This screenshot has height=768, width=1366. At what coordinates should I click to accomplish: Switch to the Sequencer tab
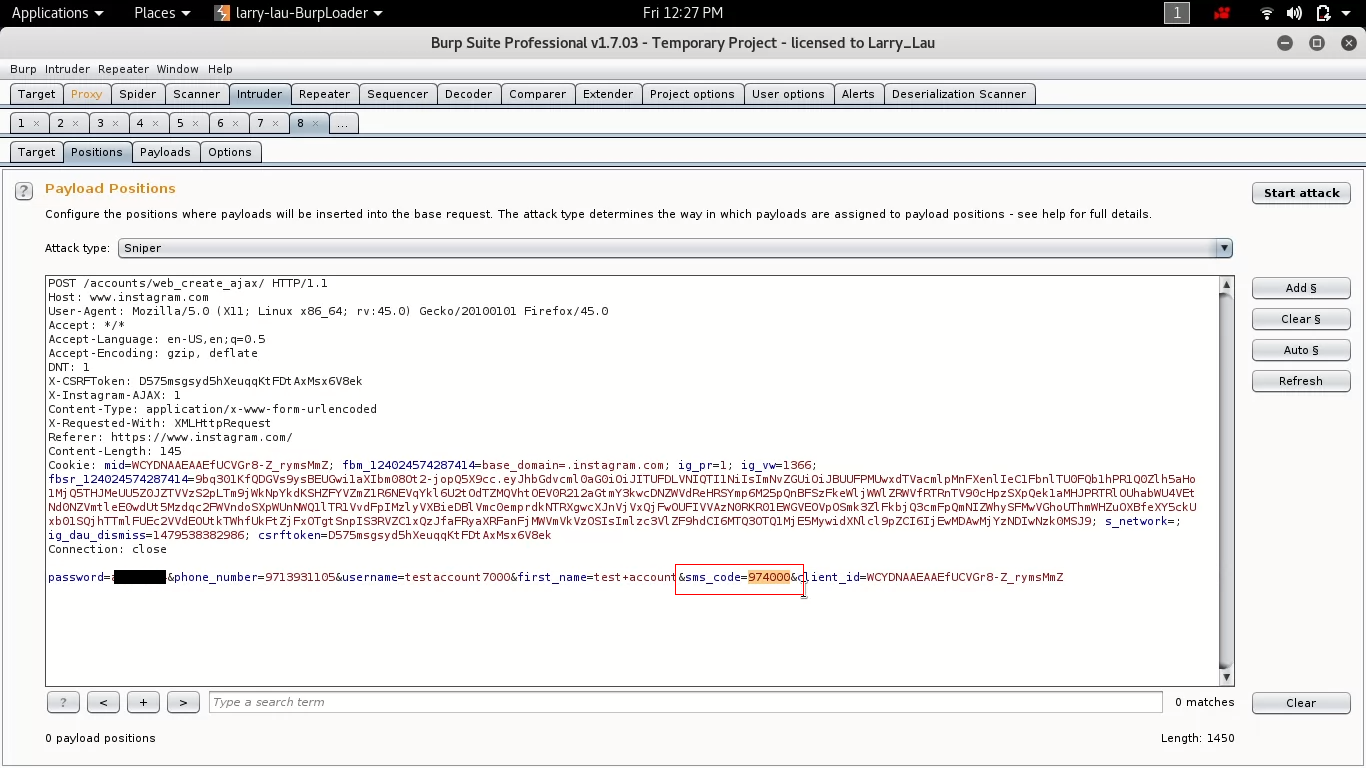(398, 94)
